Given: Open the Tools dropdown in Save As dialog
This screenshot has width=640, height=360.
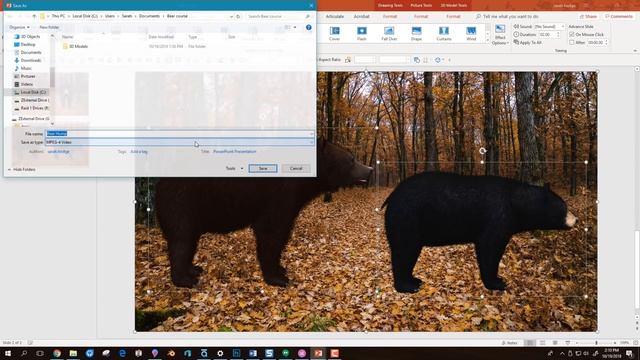Looking at the screenshot, I should (x=234, y=168).
